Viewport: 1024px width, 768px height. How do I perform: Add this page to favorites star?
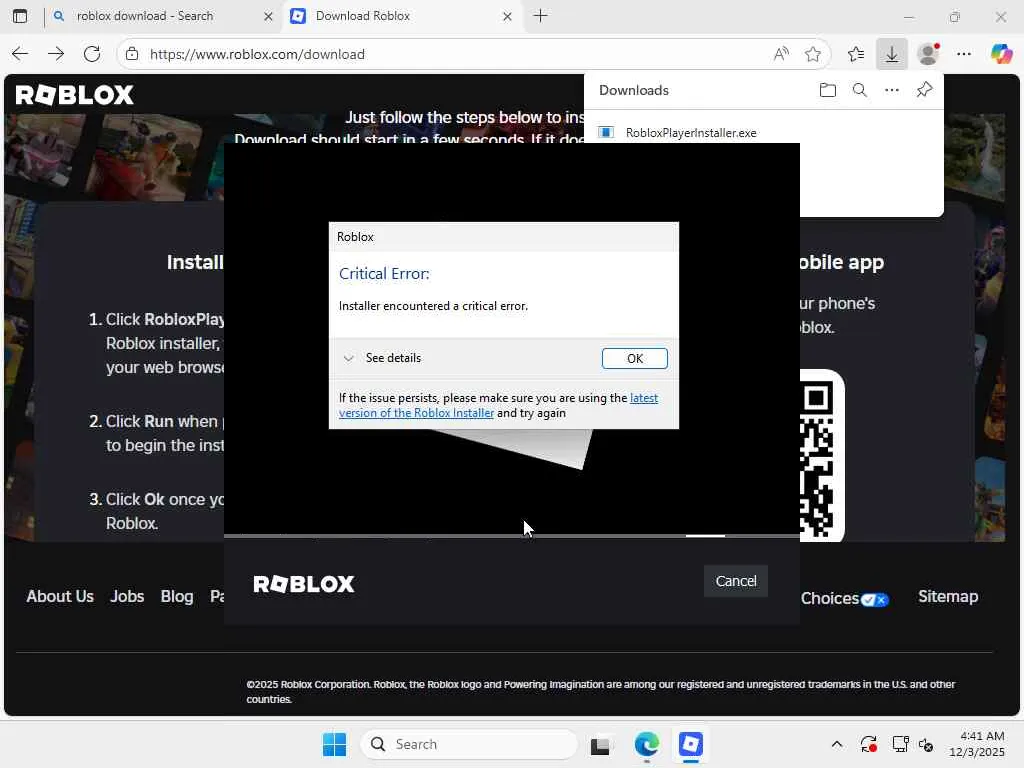pyautogui.click(x=812, y=54)
